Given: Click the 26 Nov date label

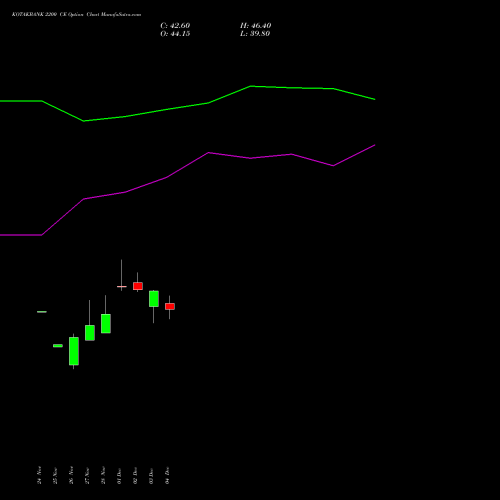Looking at the screenshot, I should (x=71, y=475).
